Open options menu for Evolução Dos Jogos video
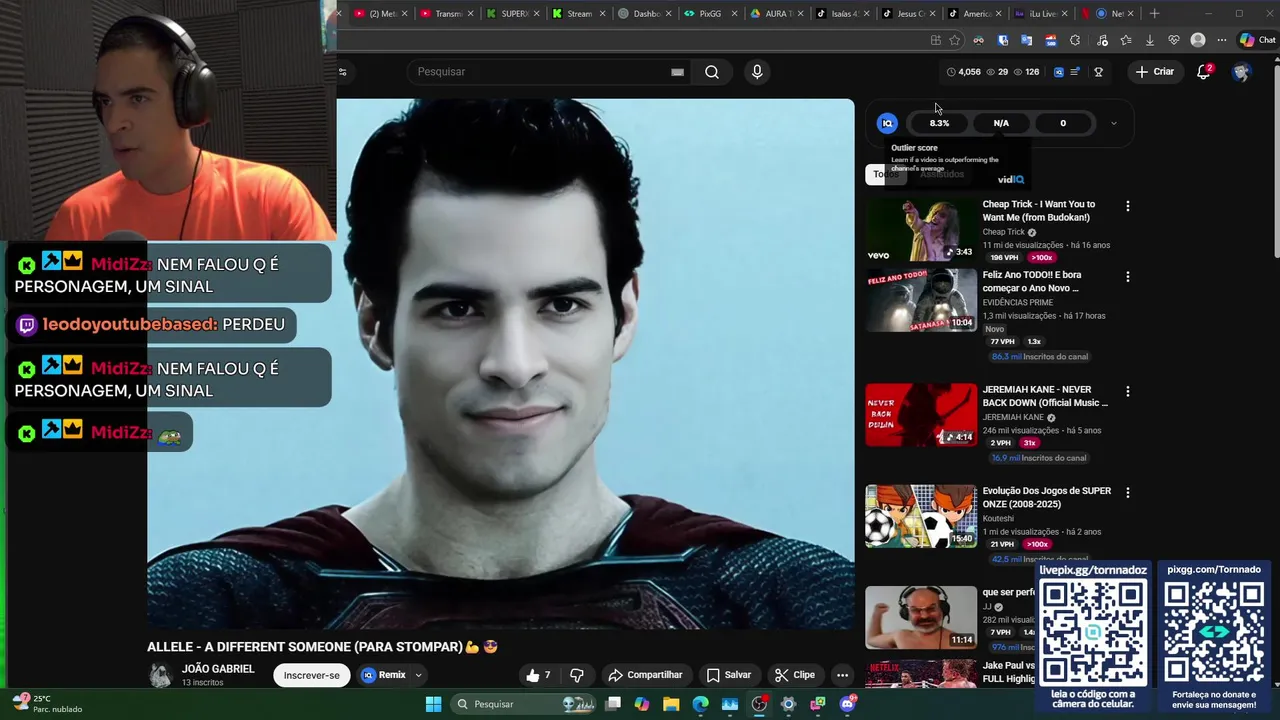The image size is (1280, 720). click(x=1128, y=493)
